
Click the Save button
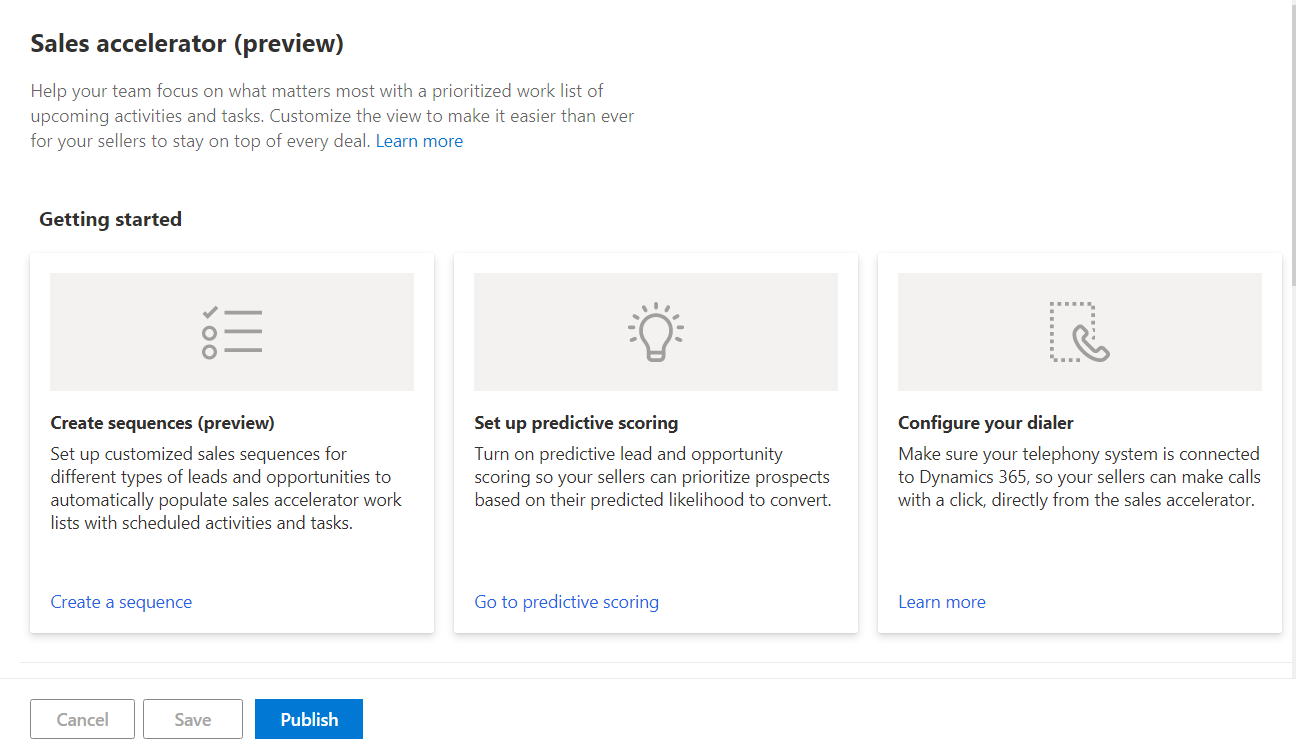click(x=192, y=718)
